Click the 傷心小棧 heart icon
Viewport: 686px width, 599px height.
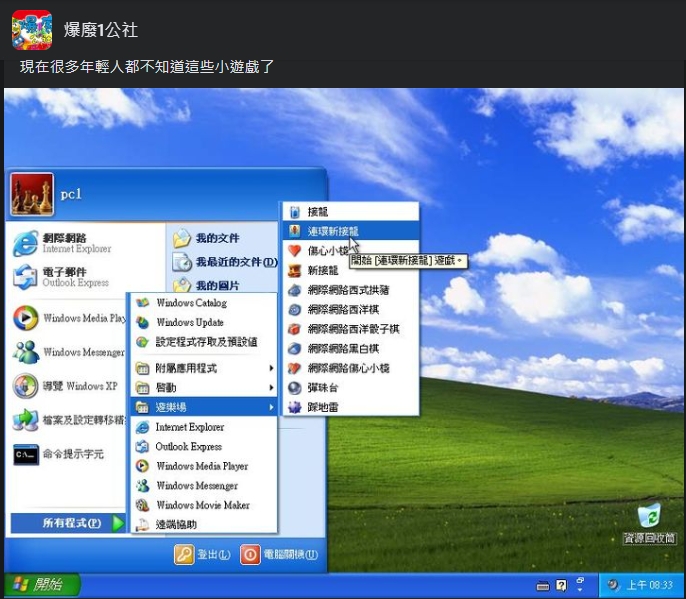294,251
